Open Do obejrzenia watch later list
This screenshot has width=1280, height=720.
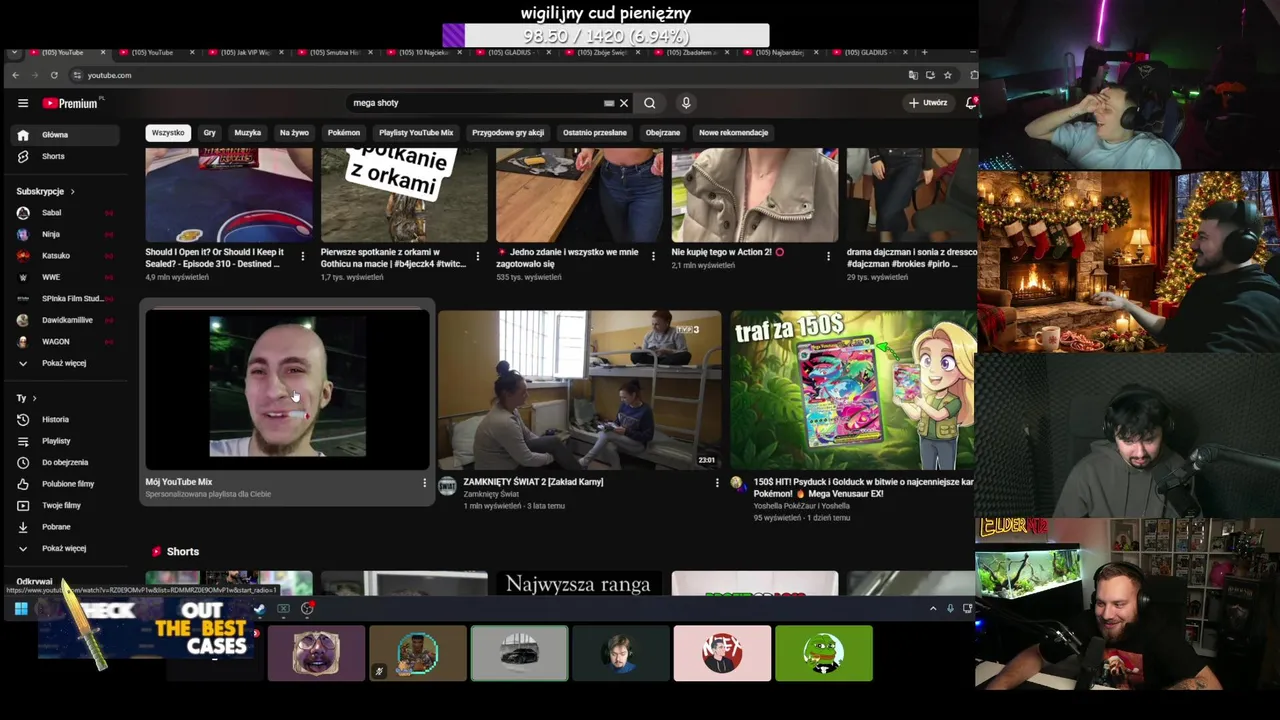pos(65,462)
